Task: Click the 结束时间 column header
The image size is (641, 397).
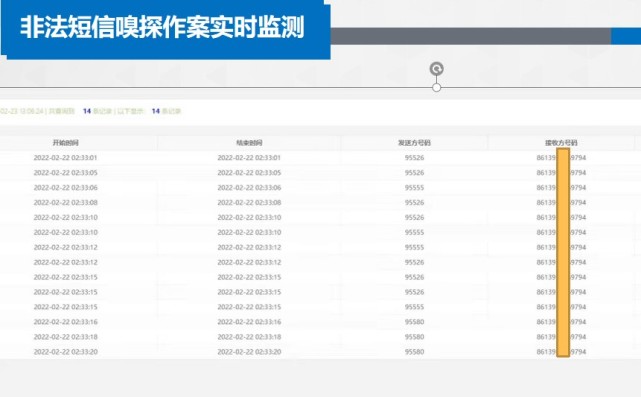Action: [249, 143]
